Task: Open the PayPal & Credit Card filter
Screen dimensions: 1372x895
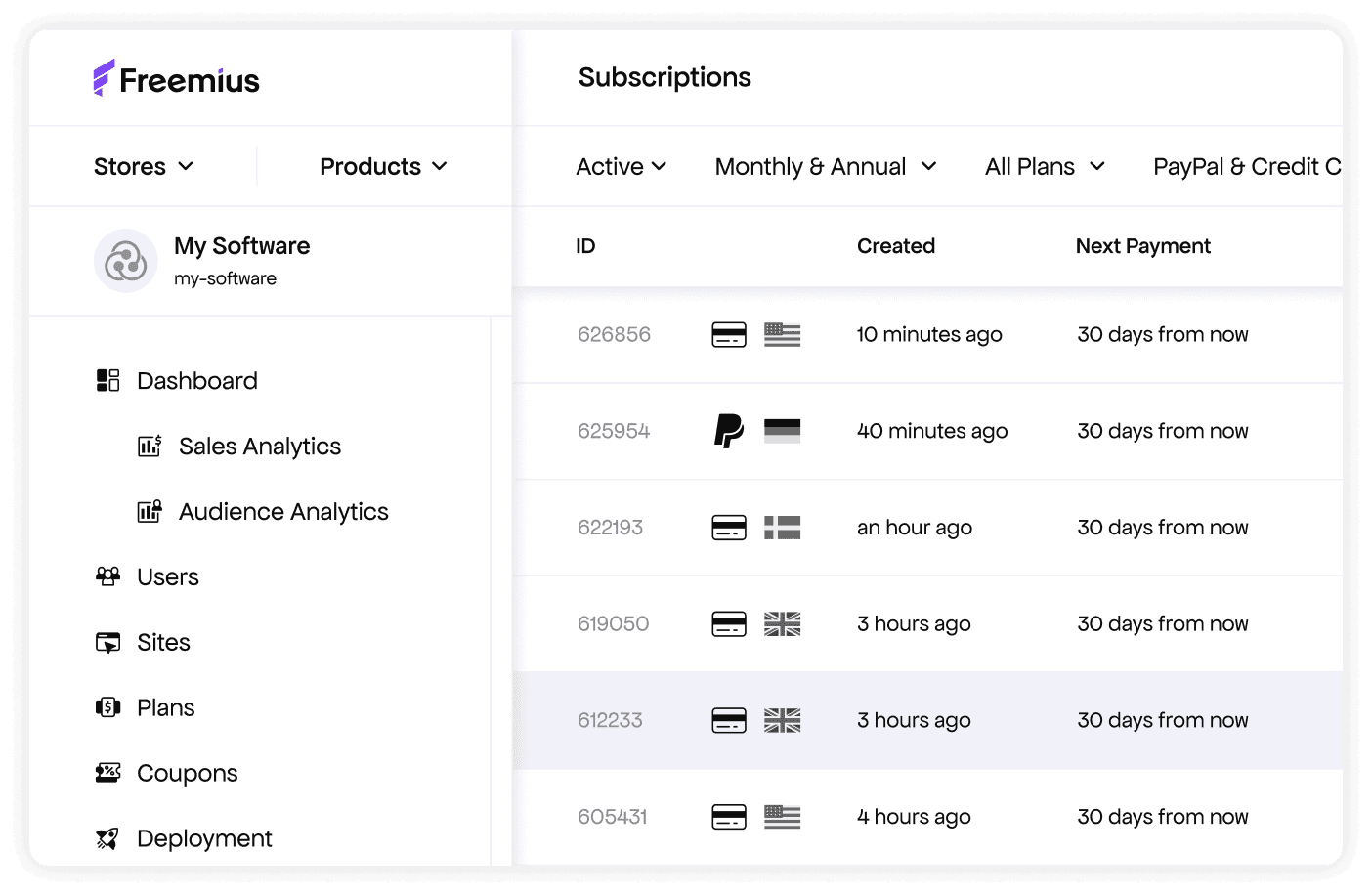Action: (x=1247, y=166)
